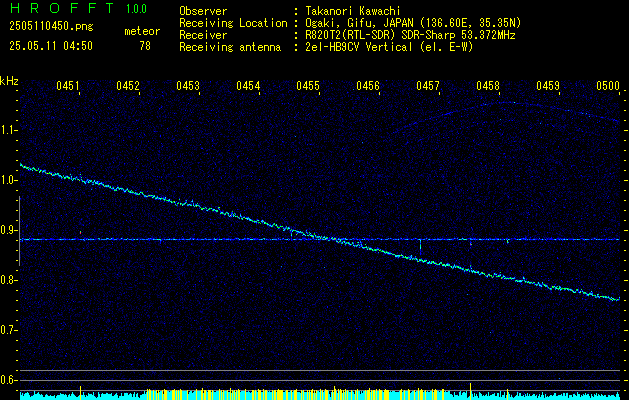Click time axis marker 0459

[548, 85]
